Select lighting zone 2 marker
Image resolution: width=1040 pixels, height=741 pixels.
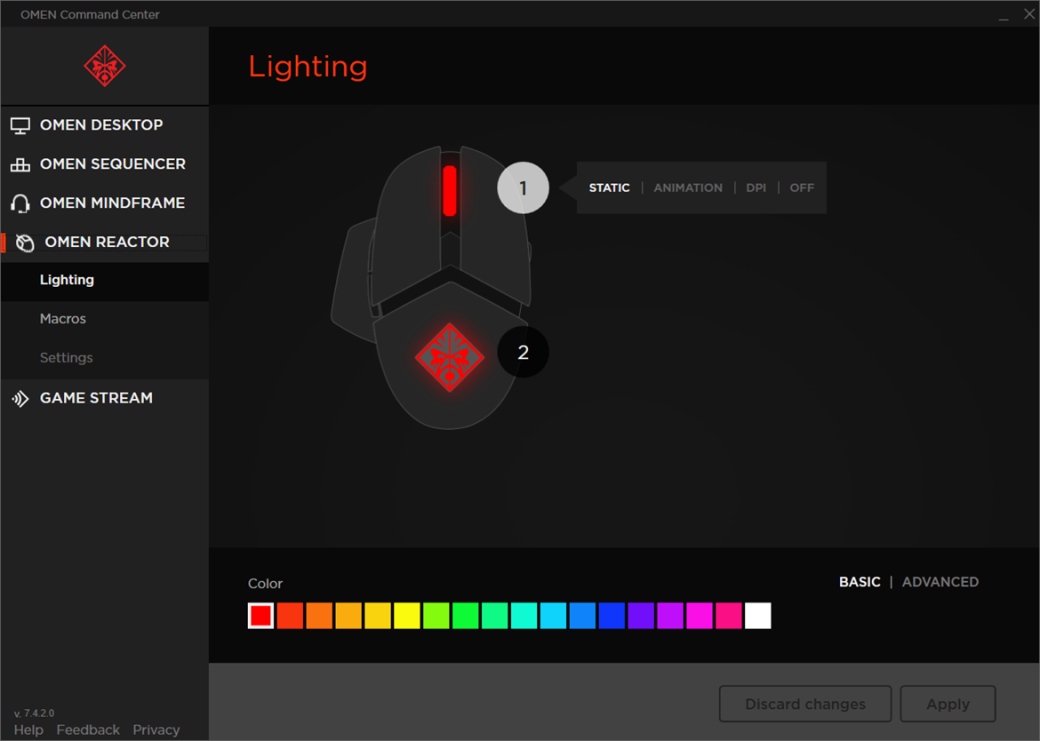point(523,352)
